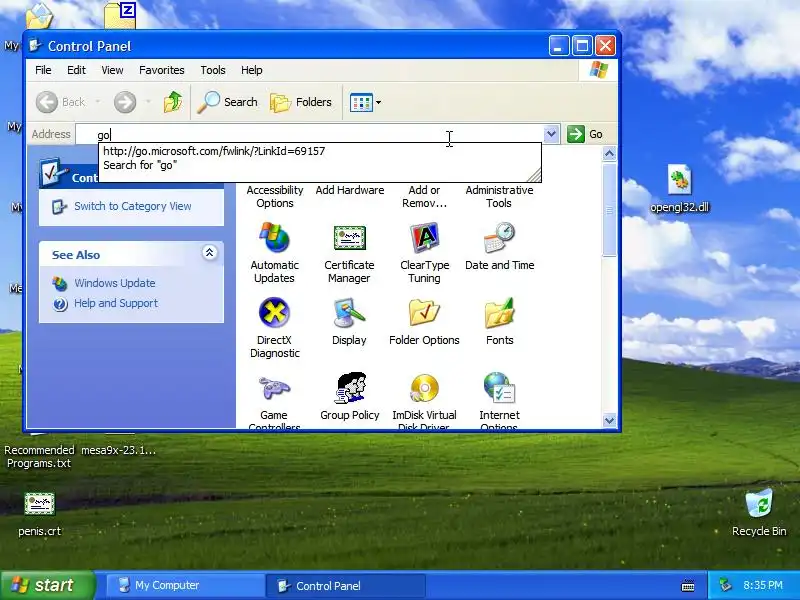
Task: Open Help and Support link
Action: pos(116,303)
